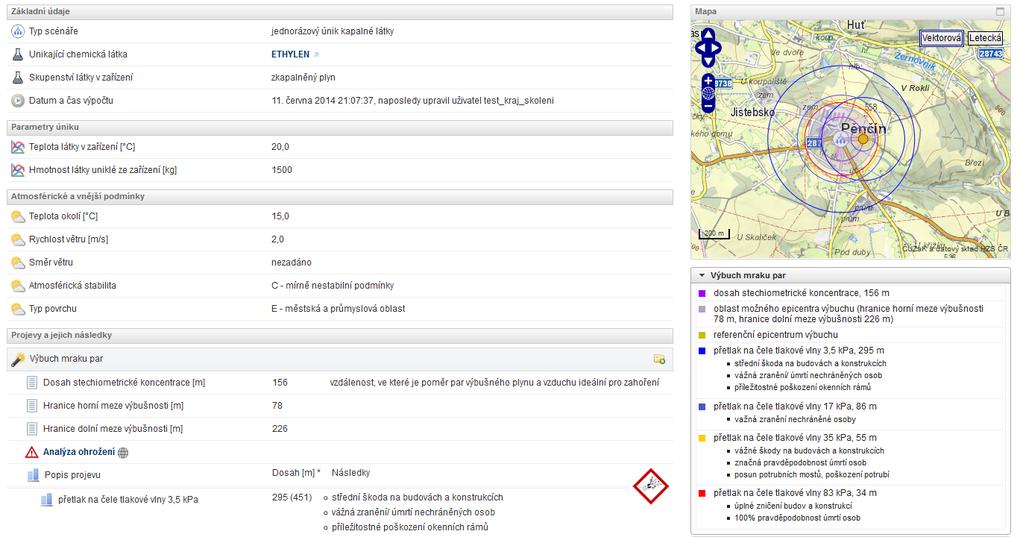Click the range value '295 (451)'
Image resolution: width=1023 pixels, height=537 pixels.
tap(292, 497)
